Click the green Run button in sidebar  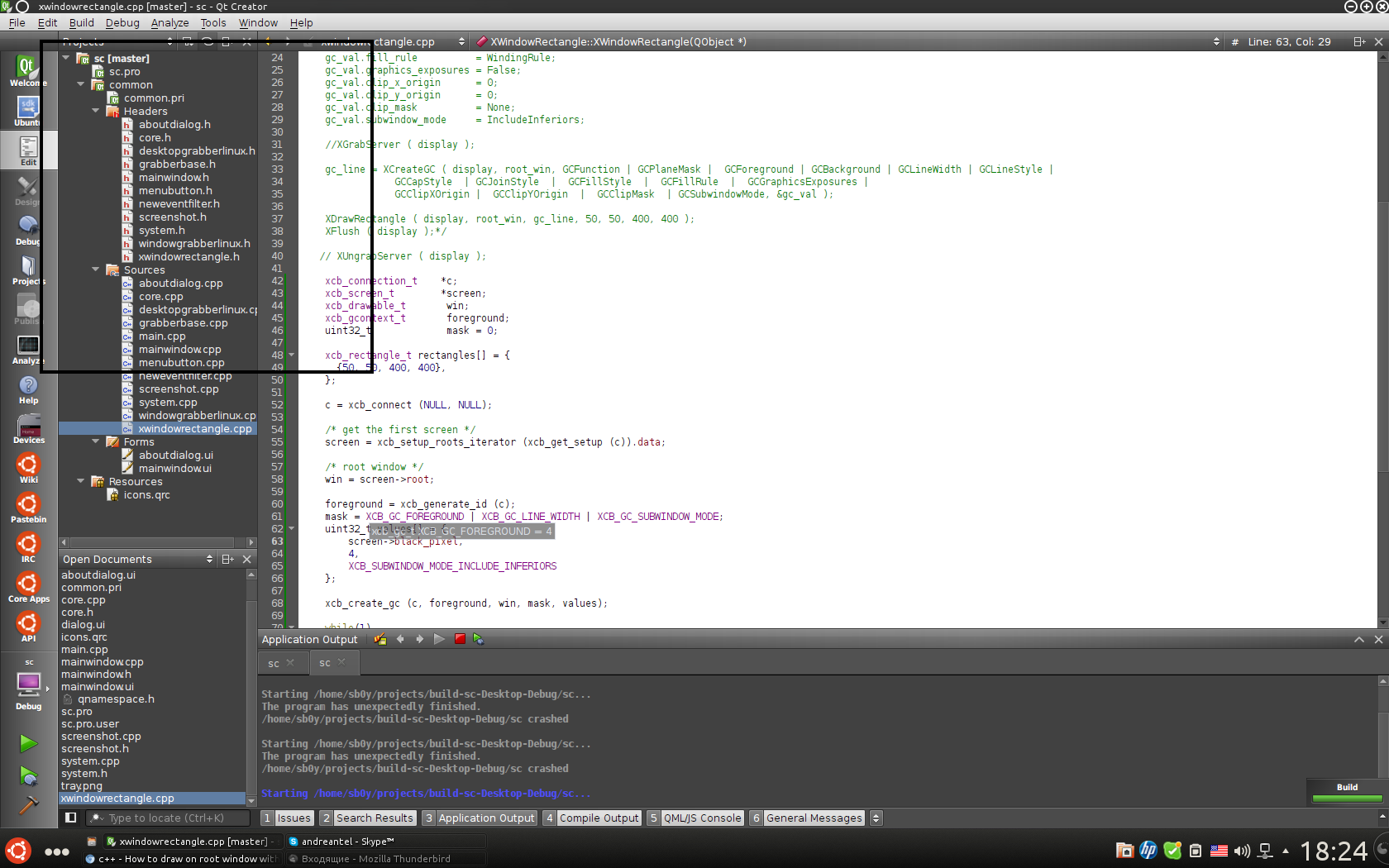click(x=28, y=743)
